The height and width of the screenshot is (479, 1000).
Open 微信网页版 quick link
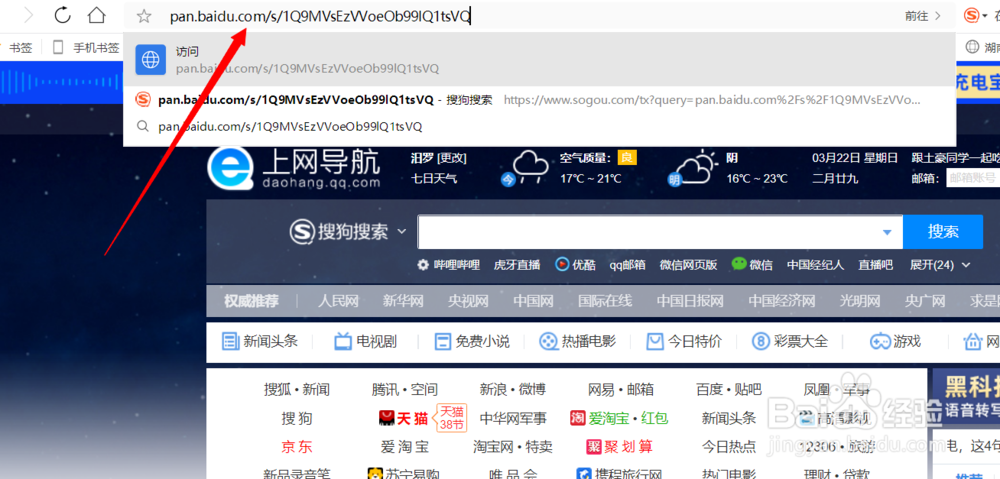[688, 265]
